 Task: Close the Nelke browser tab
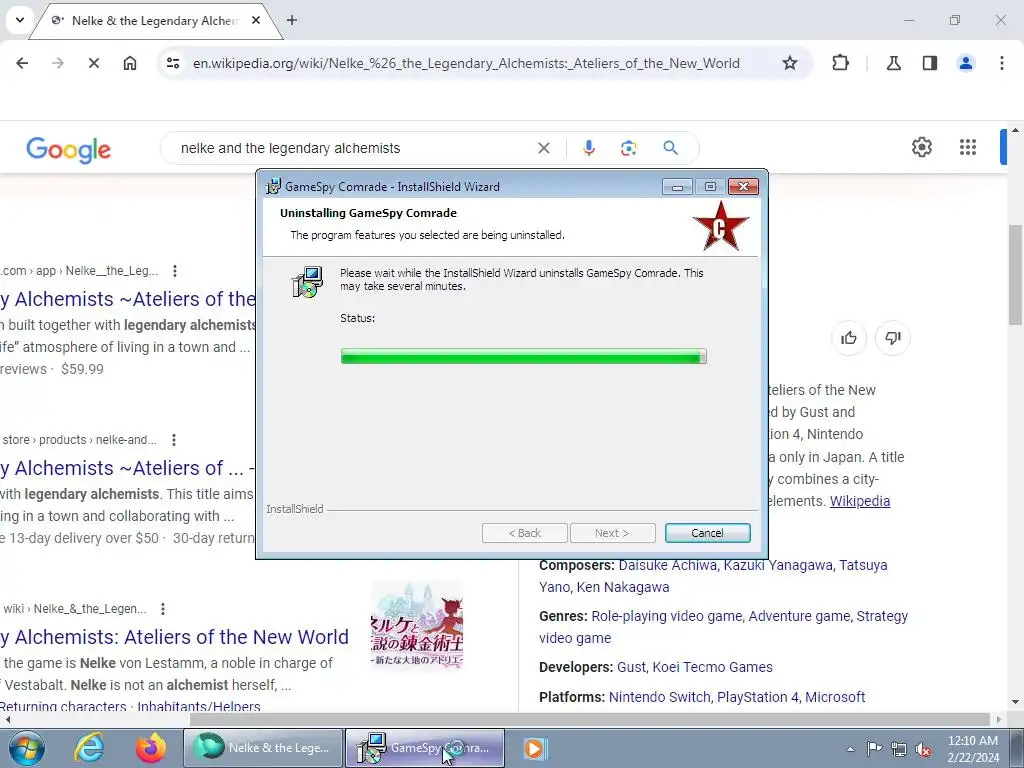coord(256,20)
